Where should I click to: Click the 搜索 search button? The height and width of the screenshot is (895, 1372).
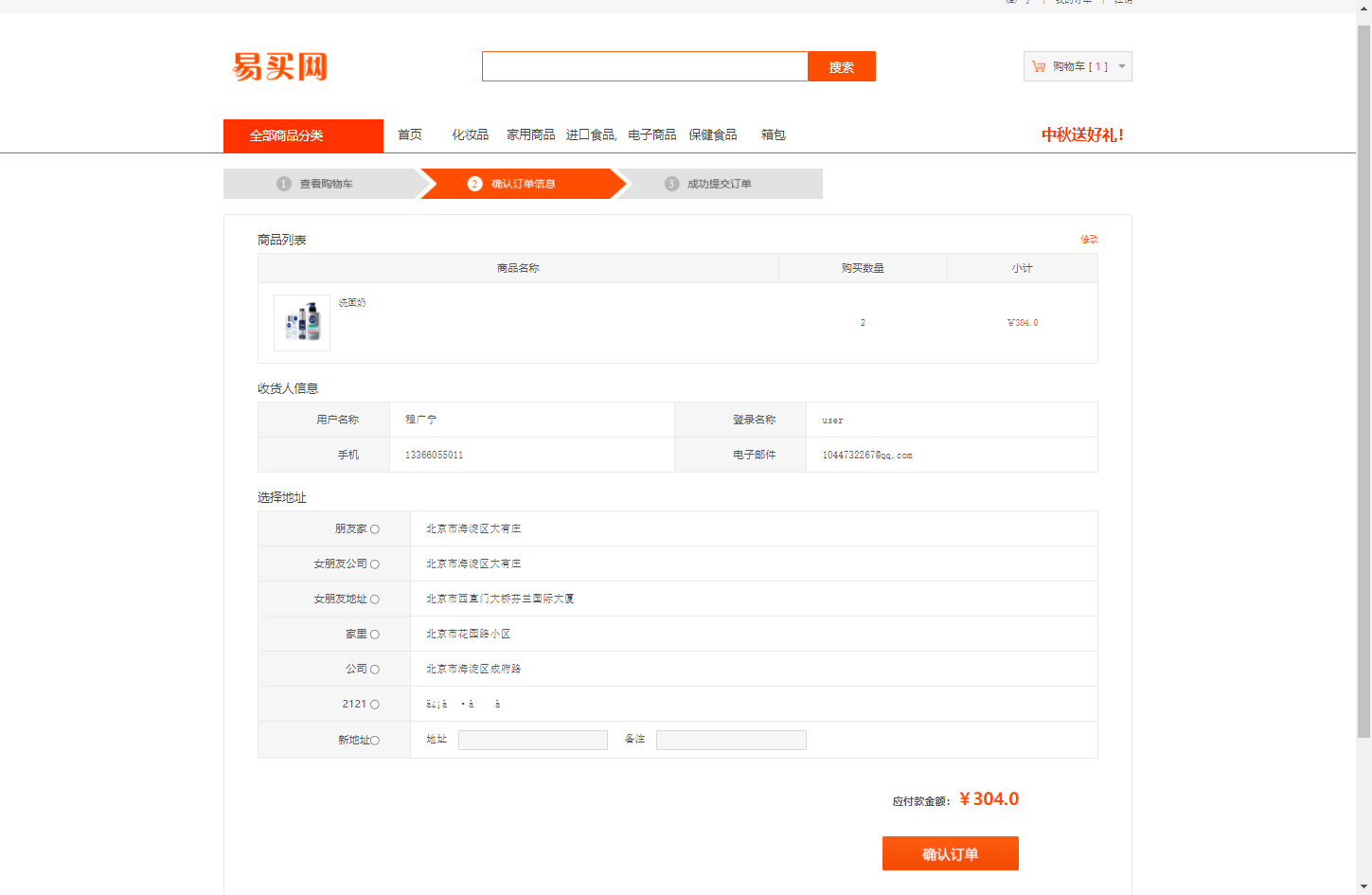coord(841,66)
